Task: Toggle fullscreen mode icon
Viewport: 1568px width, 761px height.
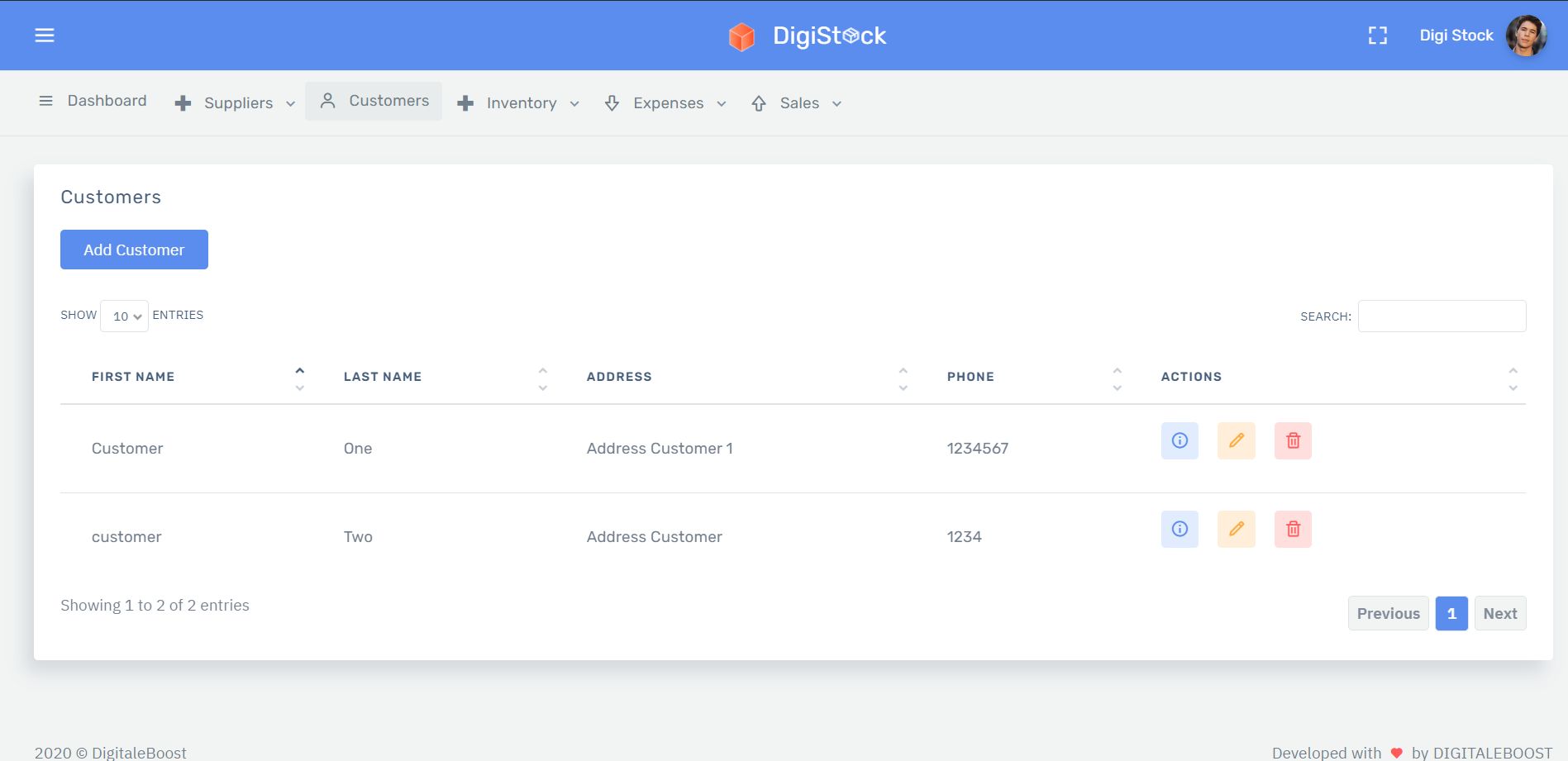Action: click(x=1377, y=36)
